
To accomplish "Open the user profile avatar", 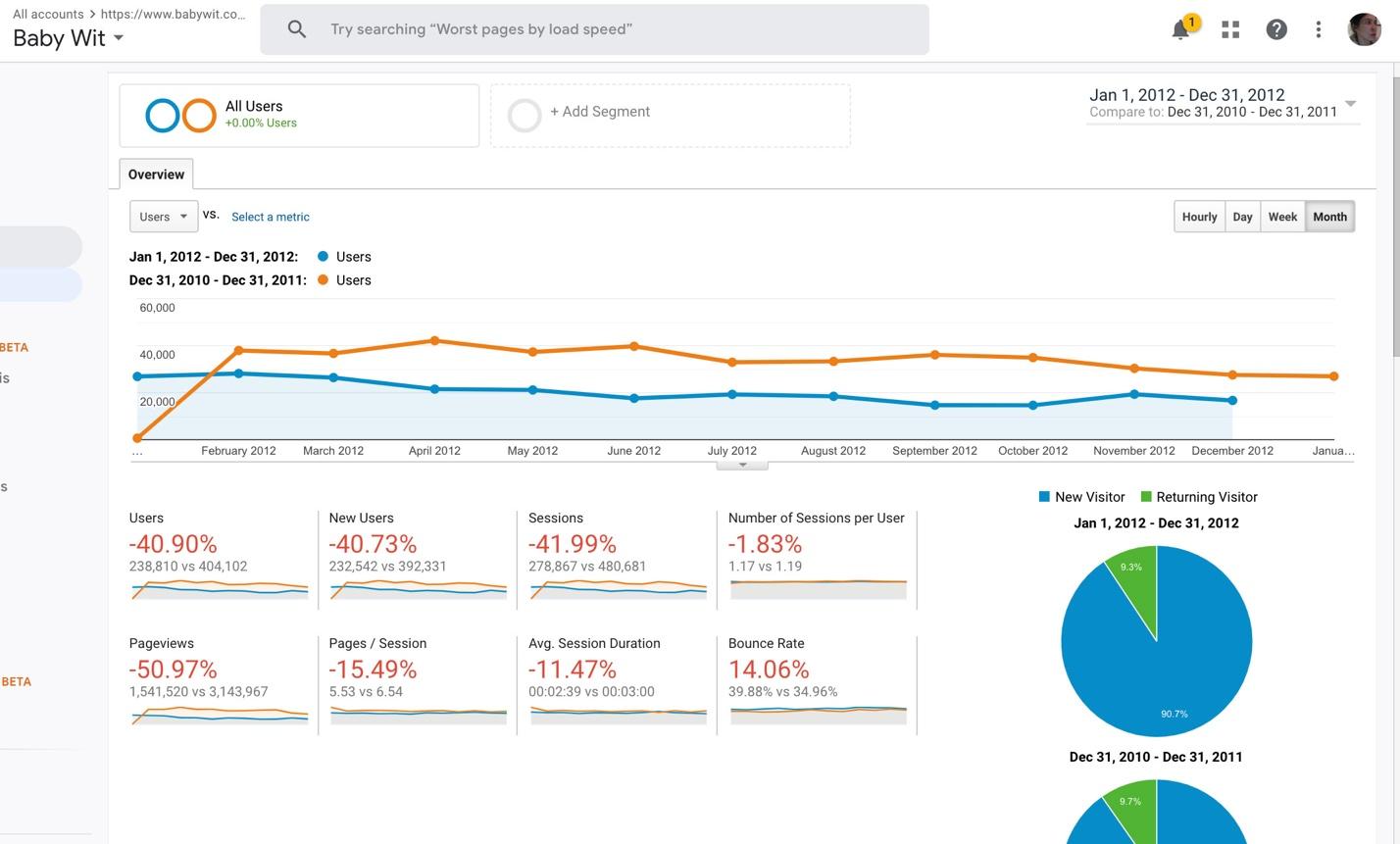I will tap(1365, 29).
